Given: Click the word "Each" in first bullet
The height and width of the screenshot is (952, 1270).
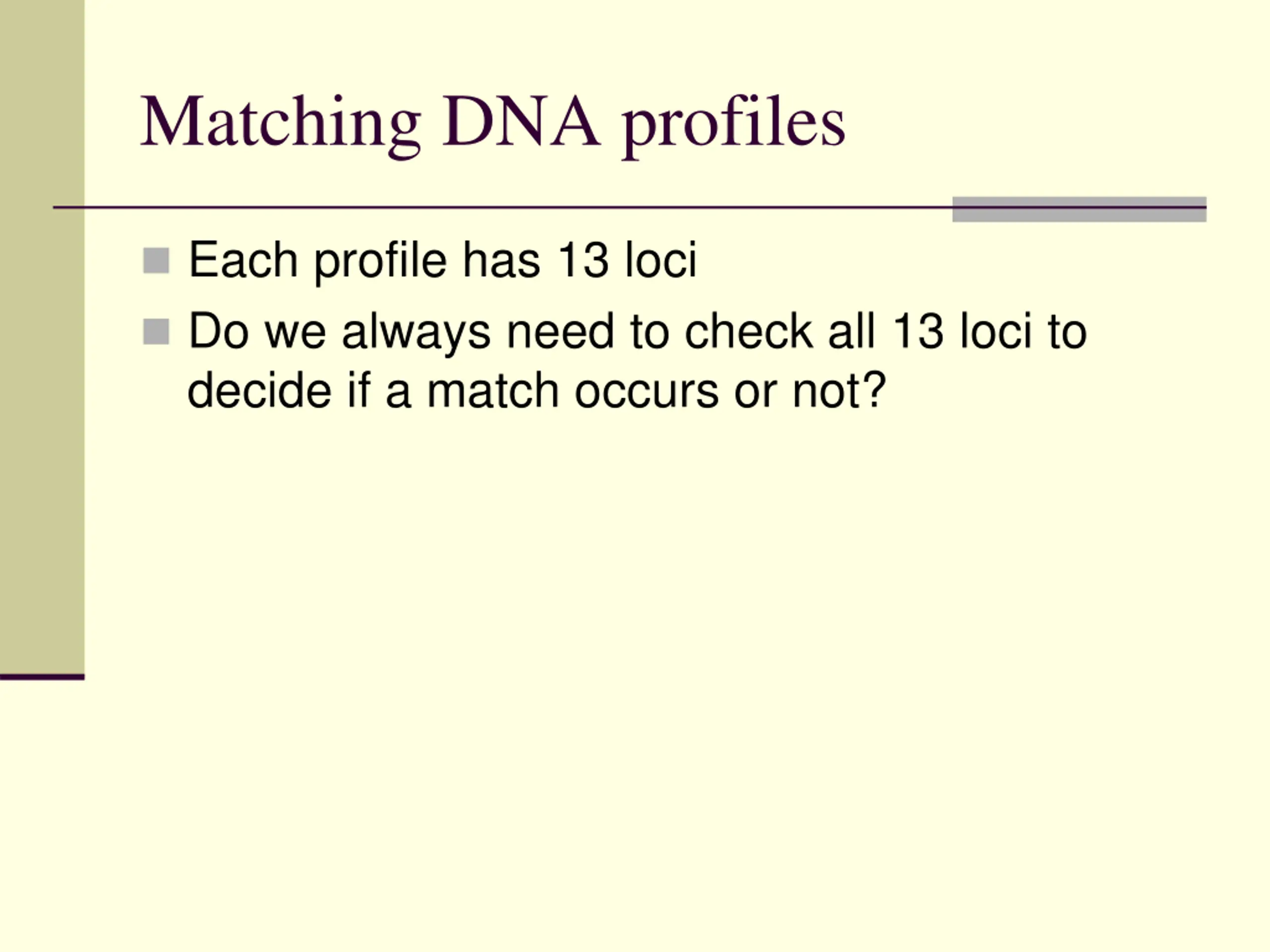Looking at the screenshot, I should tap(243, 260).
